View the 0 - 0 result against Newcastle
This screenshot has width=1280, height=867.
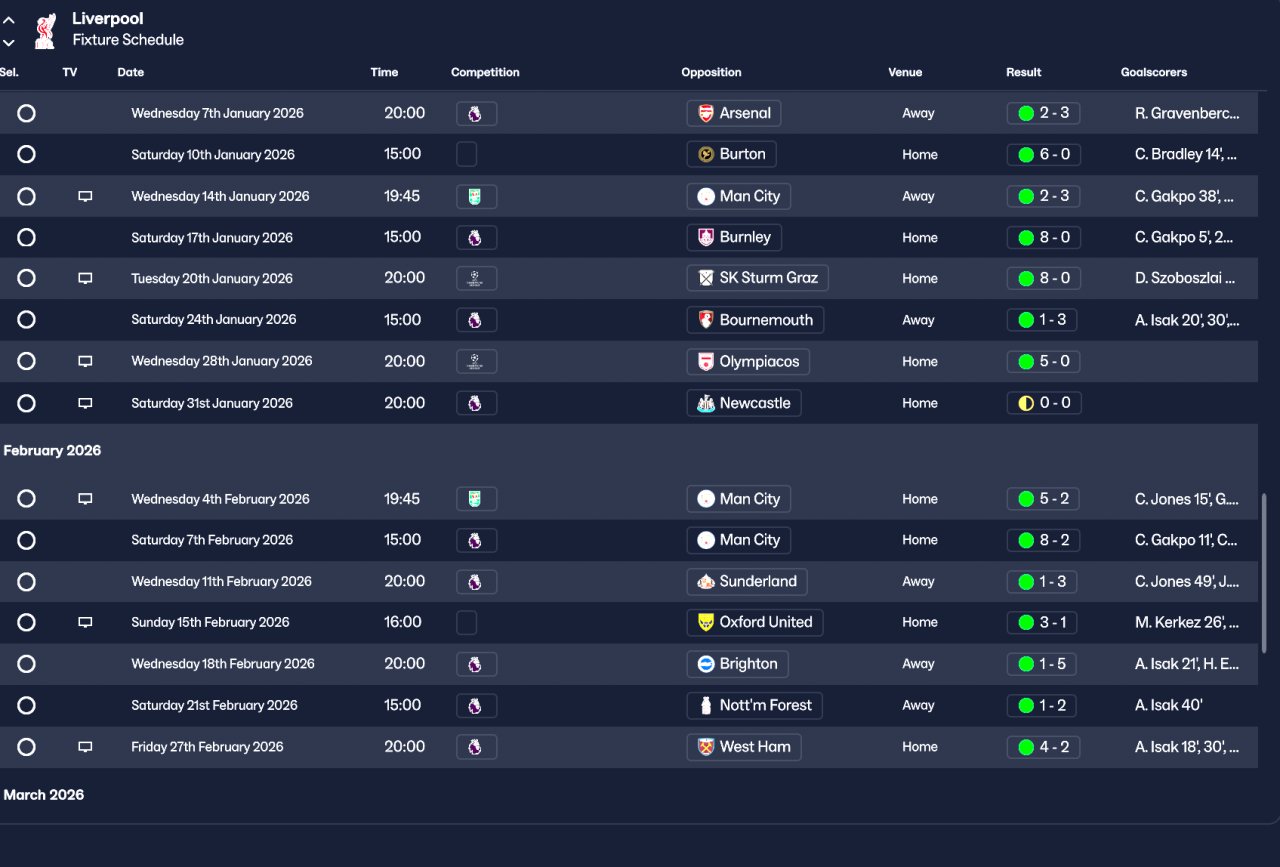[x=1043, y=403]
